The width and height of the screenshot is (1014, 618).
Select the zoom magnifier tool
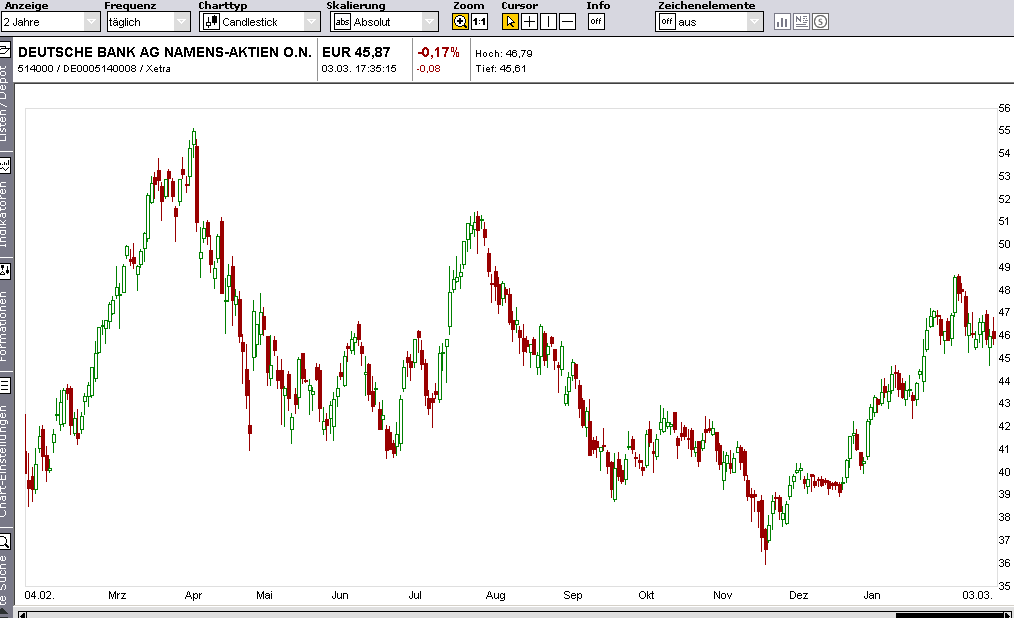pos(458,20)
